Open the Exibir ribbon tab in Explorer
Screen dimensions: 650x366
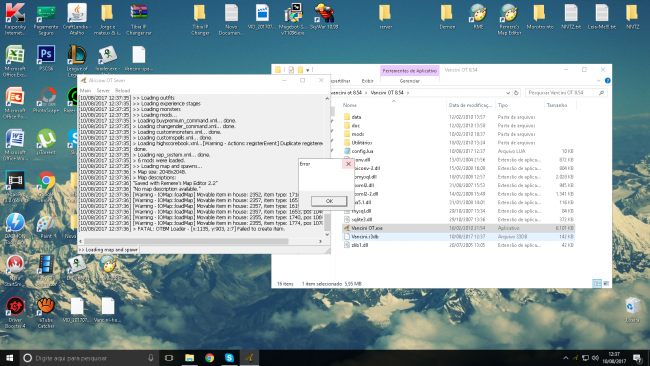(x=367, y=81)
